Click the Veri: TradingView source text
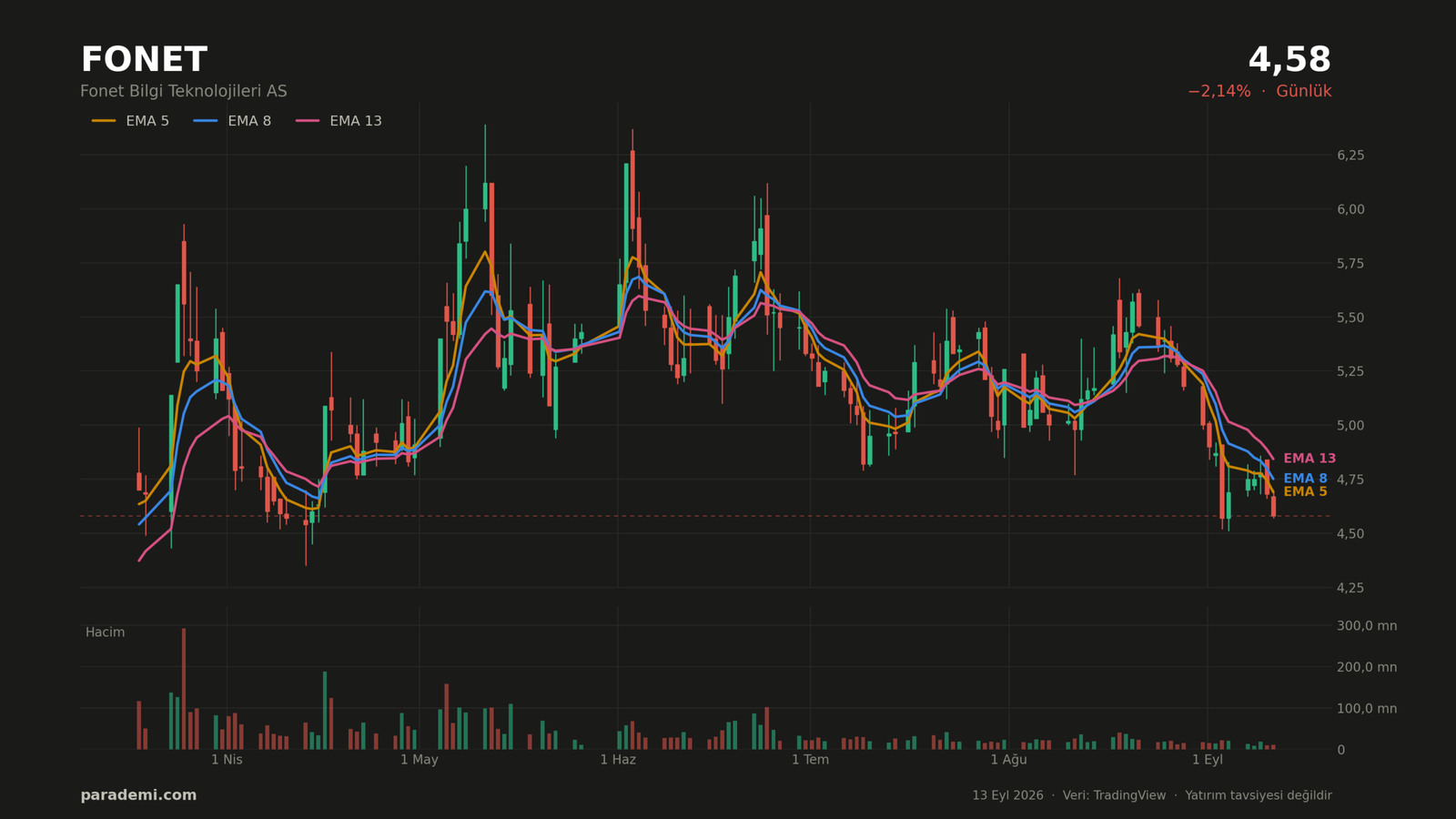The image size is (1456, 819). pyautogui.click(x=1114, y=795)
